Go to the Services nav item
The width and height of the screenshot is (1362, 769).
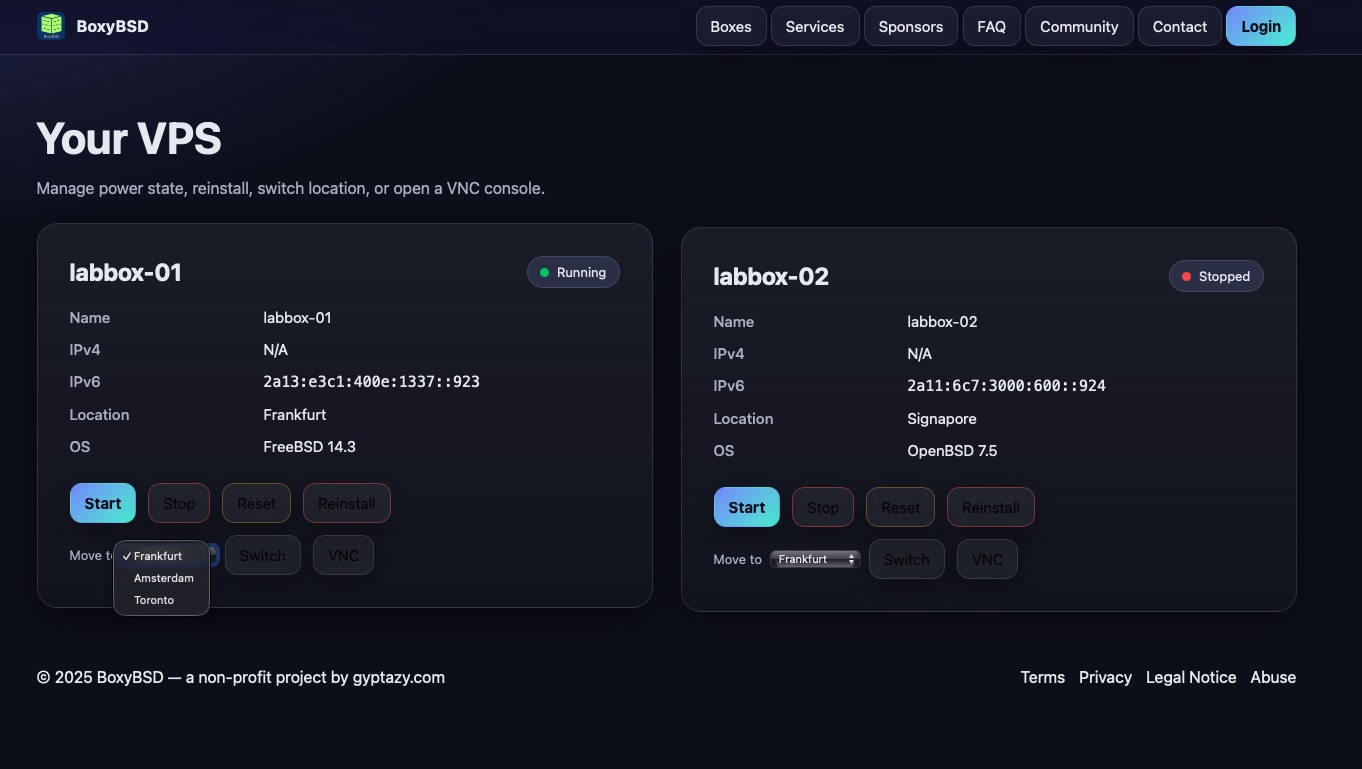point(814,27)
